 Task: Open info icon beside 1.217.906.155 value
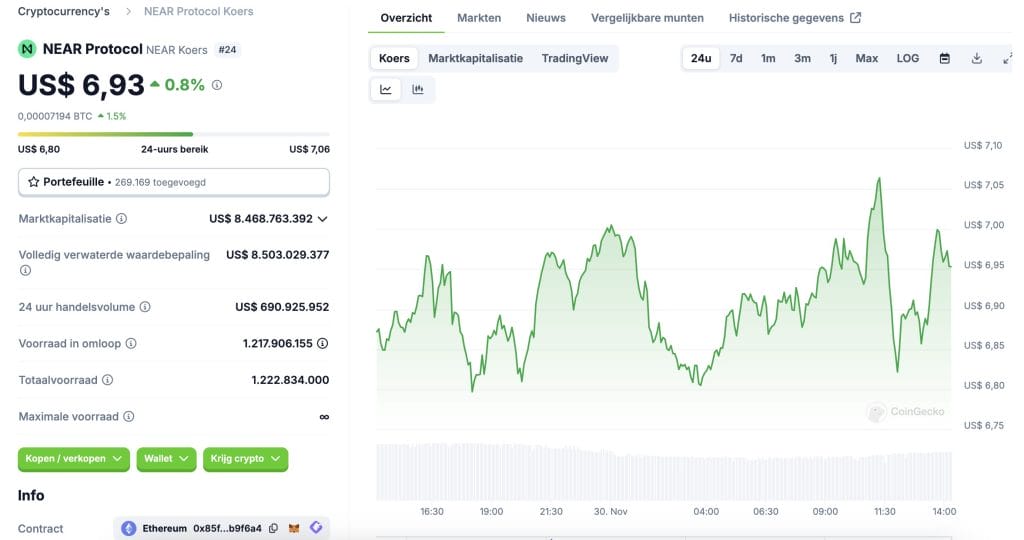323,343
